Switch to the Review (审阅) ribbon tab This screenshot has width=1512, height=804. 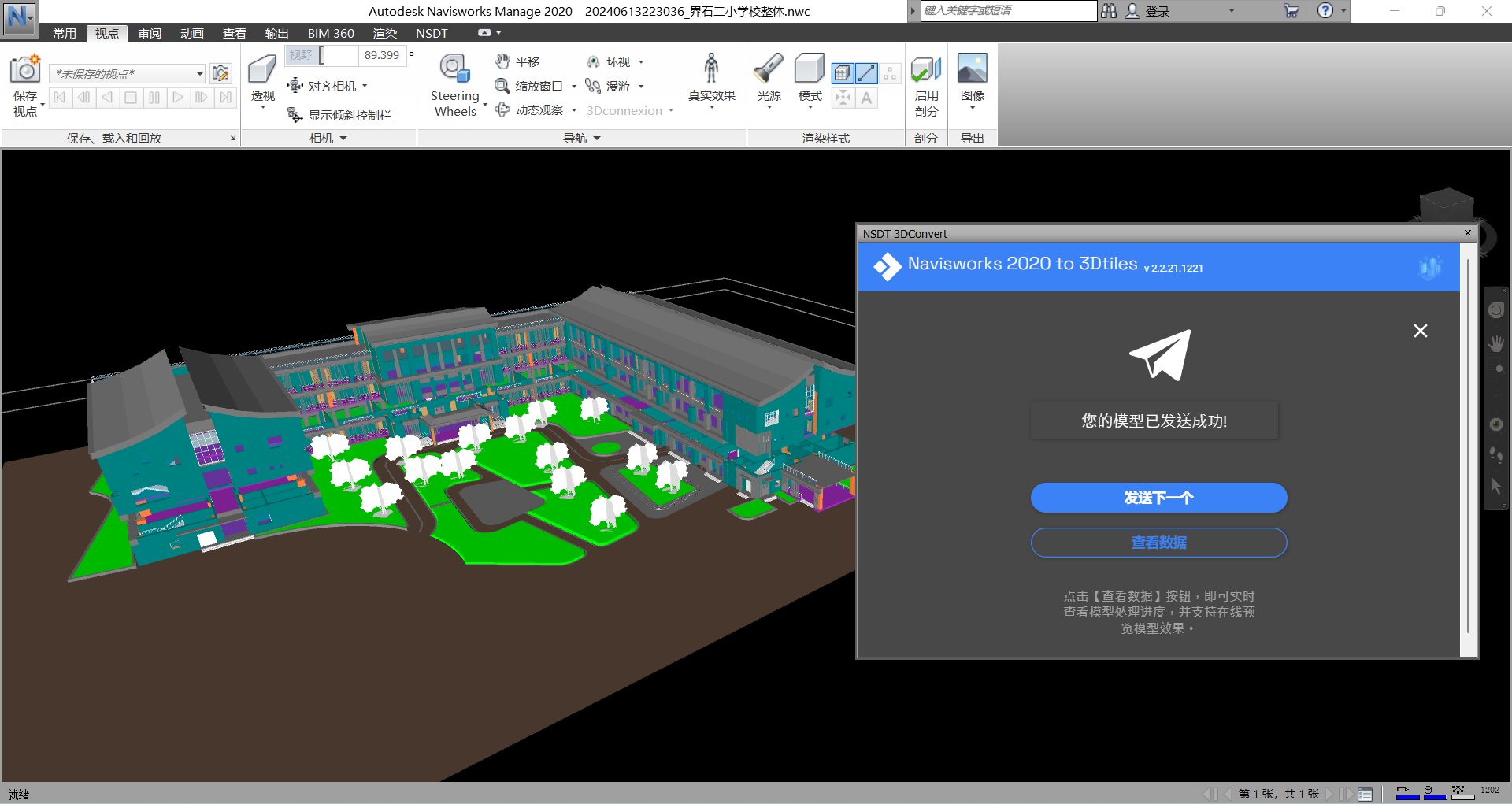(x=150, y=33)
